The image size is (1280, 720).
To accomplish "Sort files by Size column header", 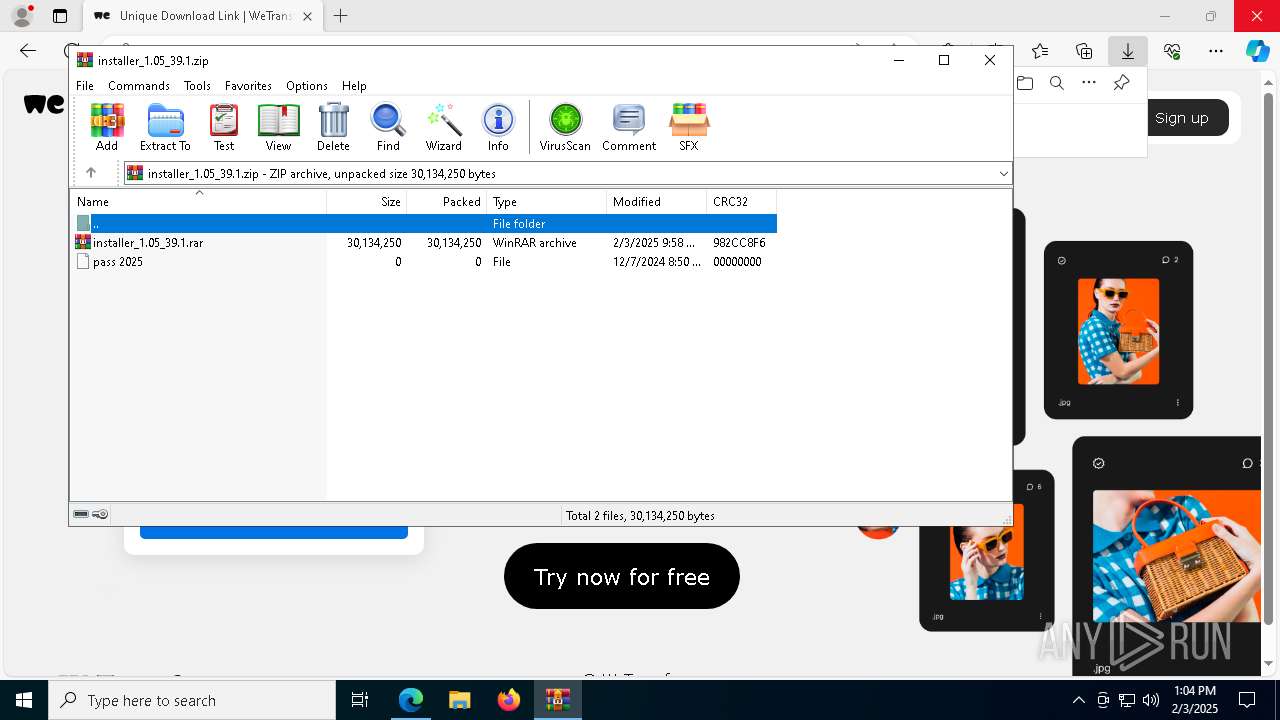I will tap(367, 202).
